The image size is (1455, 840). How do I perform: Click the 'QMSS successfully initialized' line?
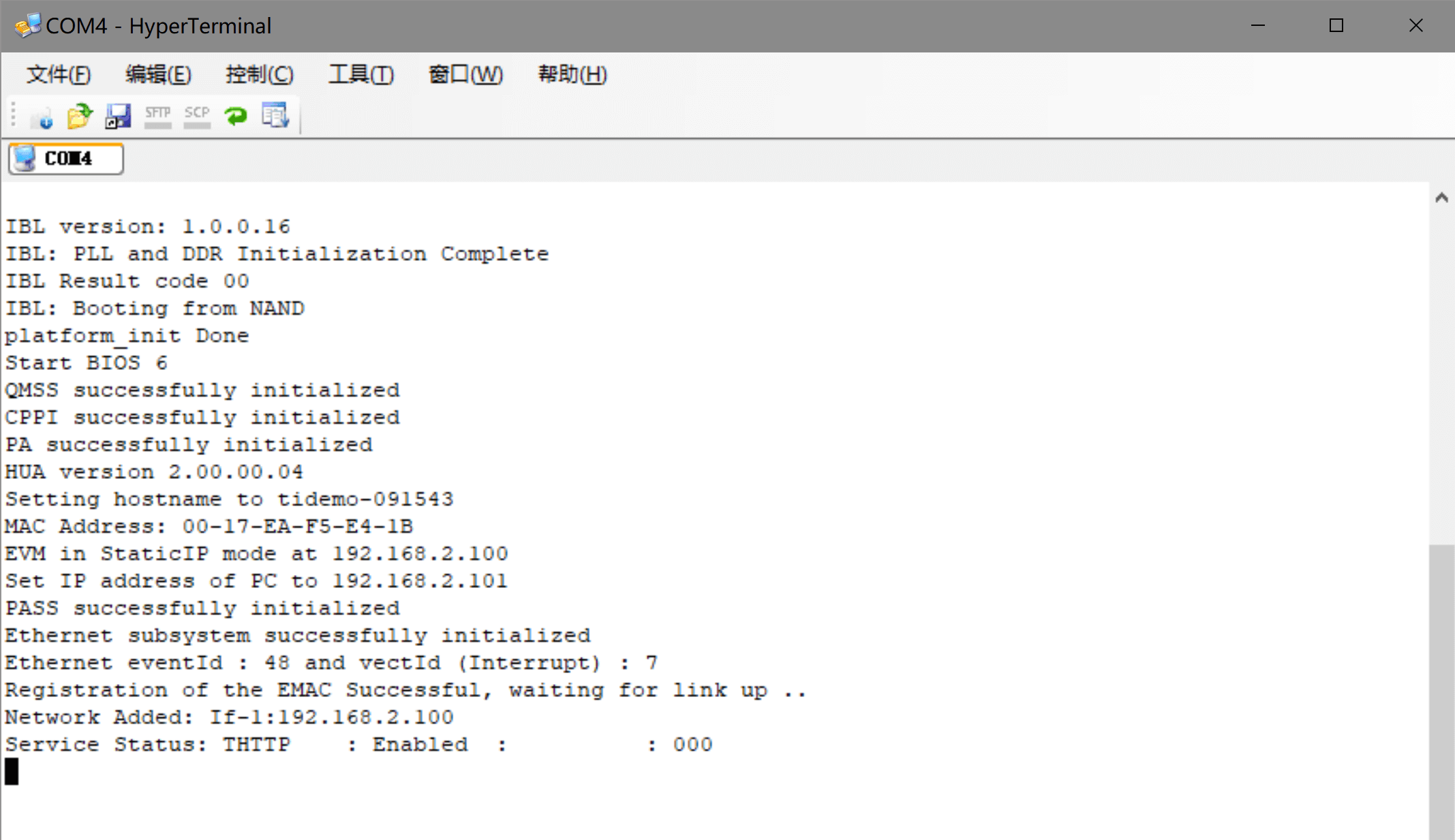click(x=202, y=390)
